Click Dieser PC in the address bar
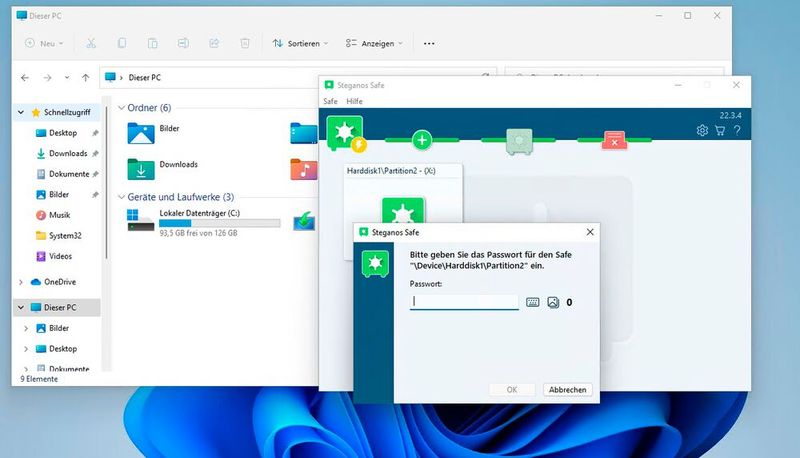This screenshot has height=458, width=800. [144, 78]
